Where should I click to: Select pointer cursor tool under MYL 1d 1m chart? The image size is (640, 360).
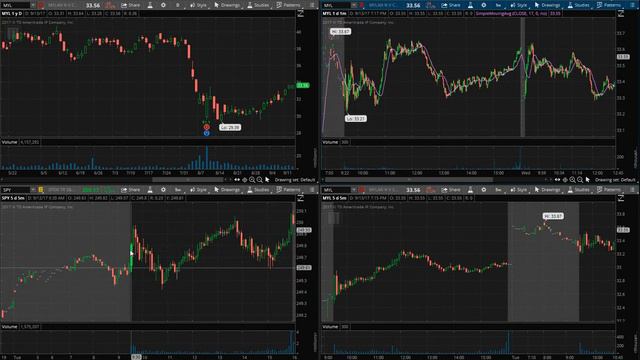[587, 180]
